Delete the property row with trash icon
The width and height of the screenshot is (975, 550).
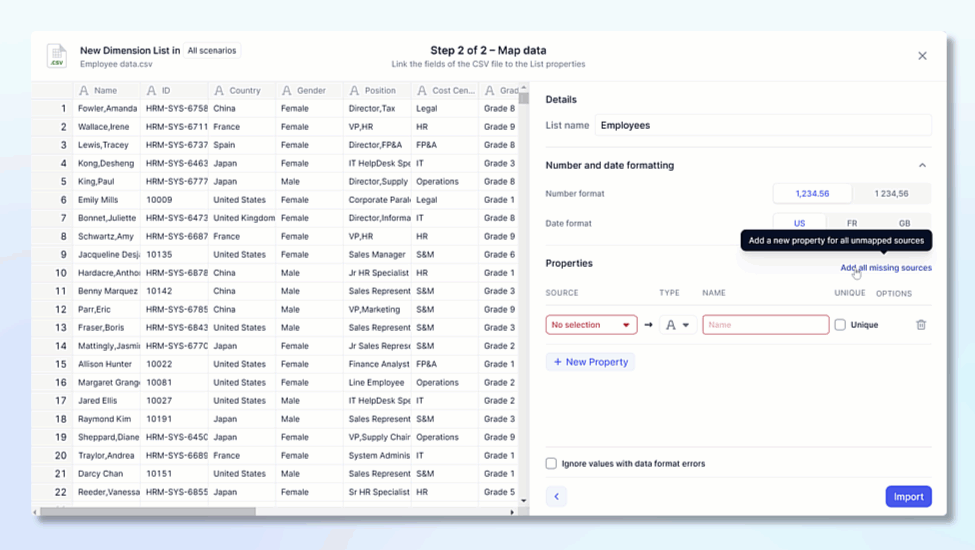tap(921, 324)
